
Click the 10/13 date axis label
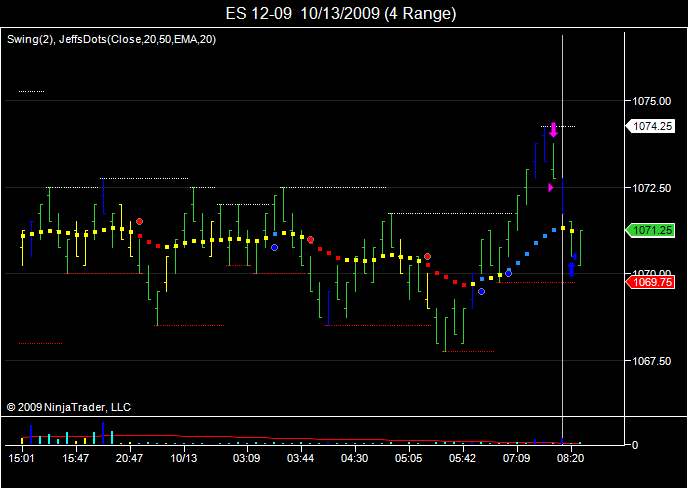pos(184,459)
